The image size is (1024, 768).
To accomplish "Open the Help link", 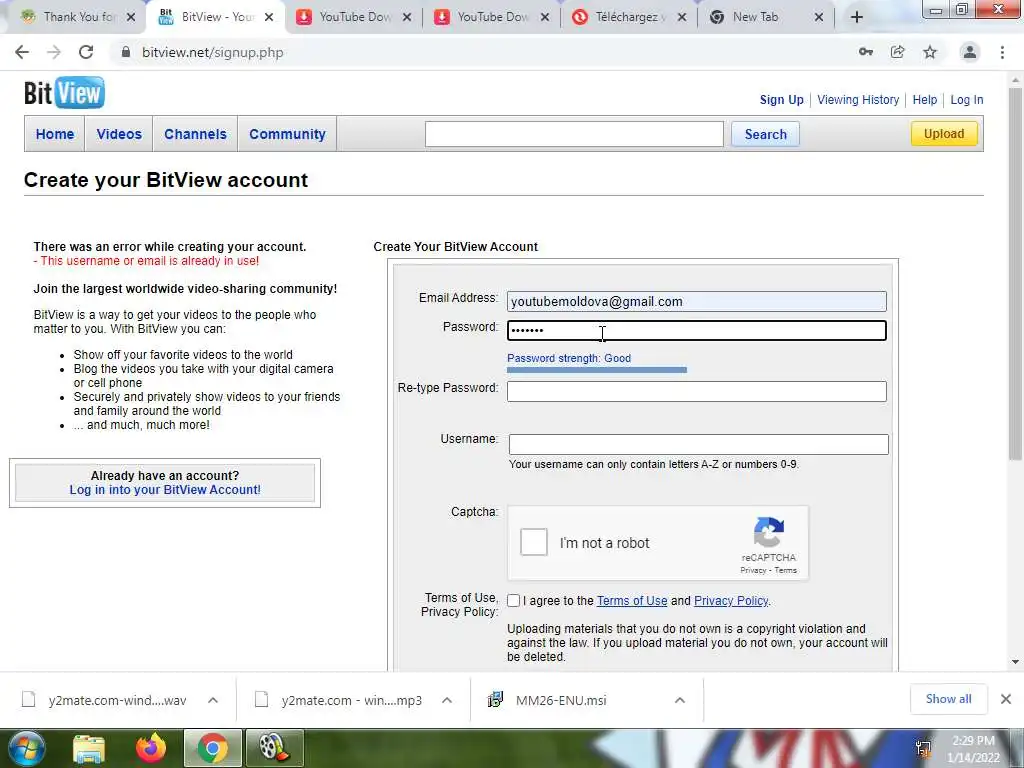I will tap(925, 100).
